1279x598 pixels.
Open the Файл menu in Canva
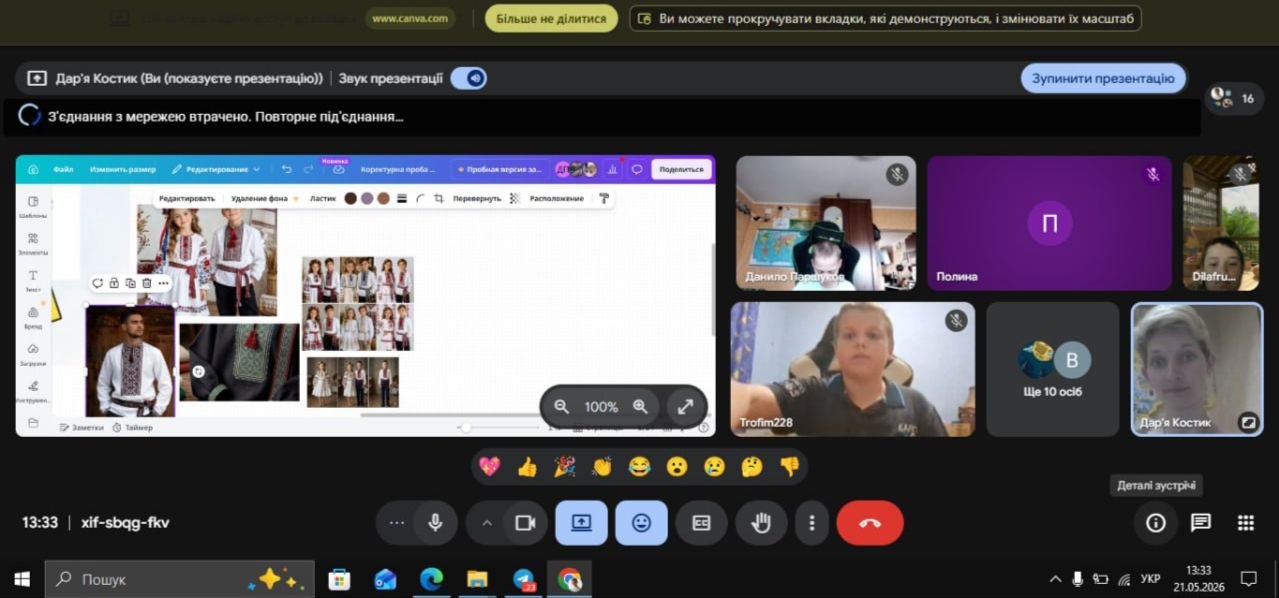(x=63, y=169)
